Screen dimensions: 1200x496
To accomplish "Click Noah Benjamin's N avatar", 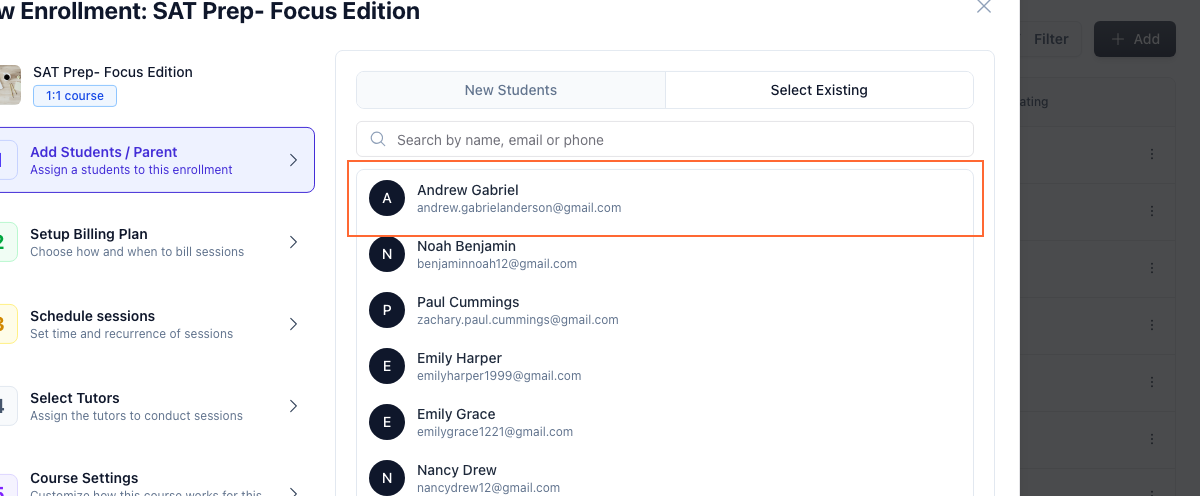I will coord(387,254).
